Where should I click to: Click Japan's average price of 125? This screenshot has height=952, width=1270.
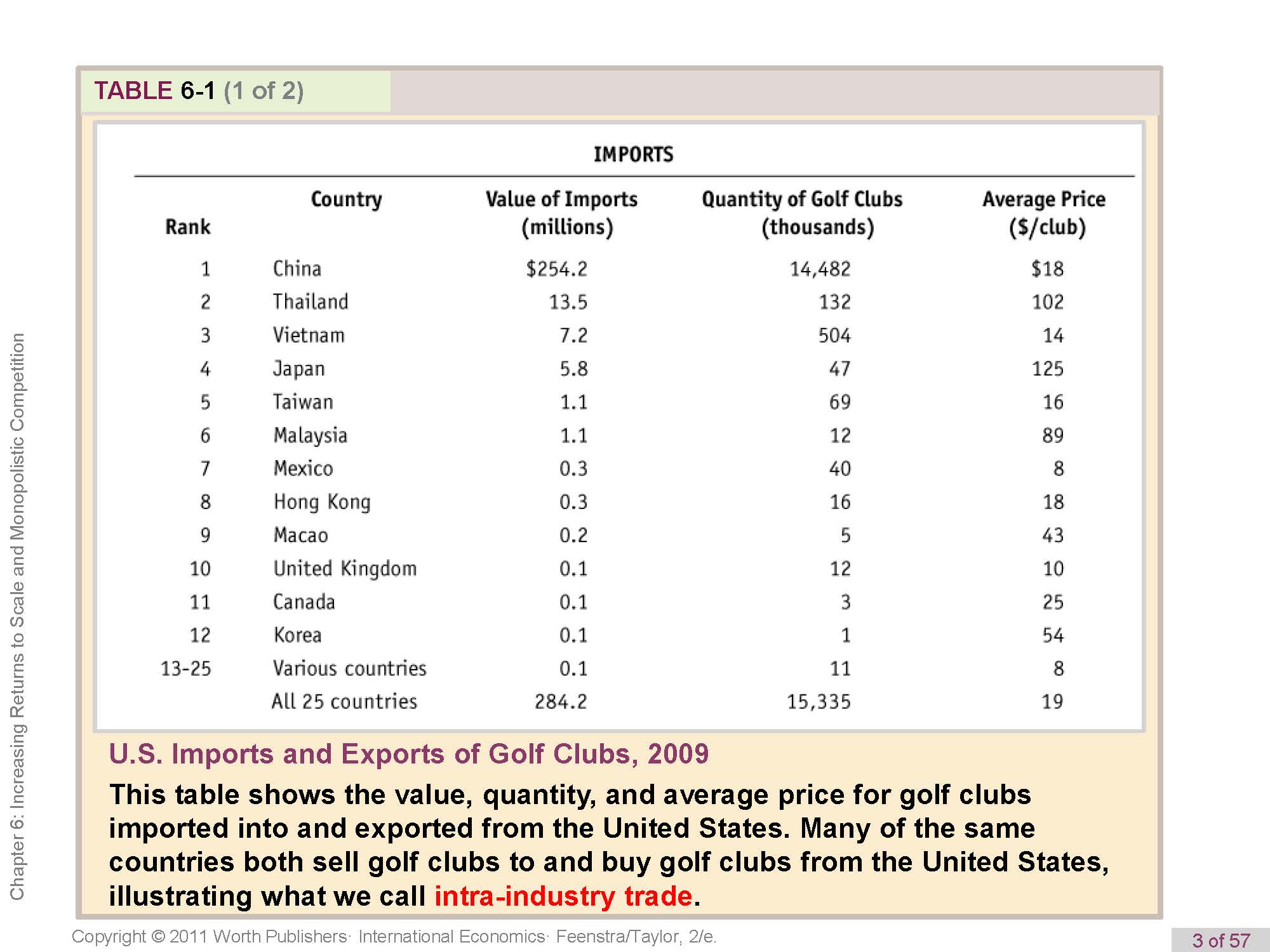[1047, 369]
